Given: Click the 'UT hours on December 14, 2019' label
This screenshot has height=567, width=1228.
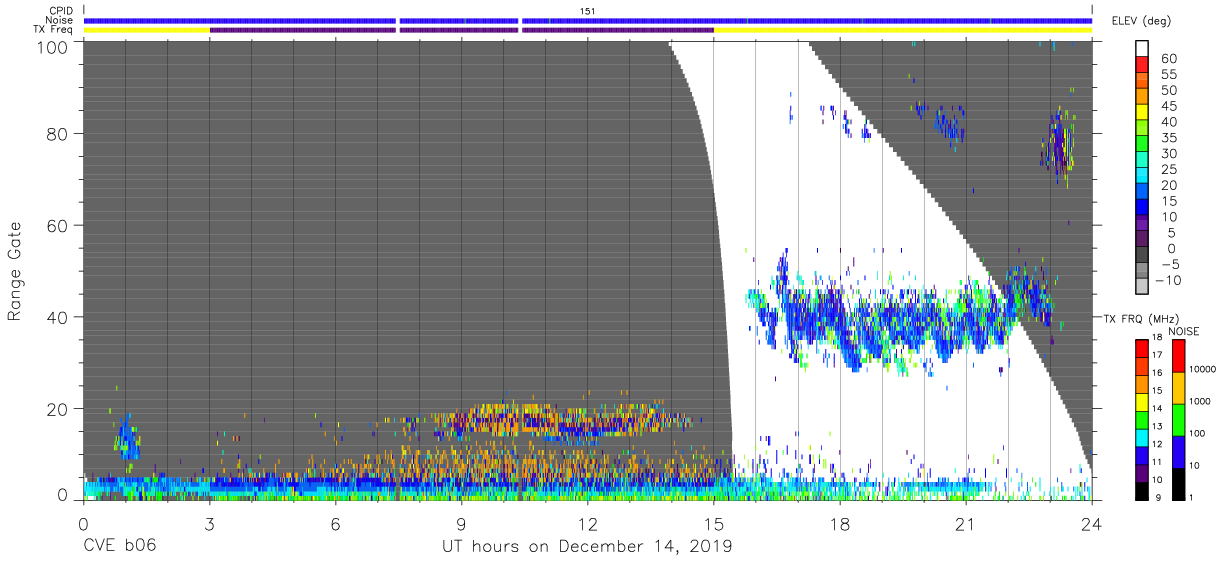Looking at the screenshot, I should [588, 546].
